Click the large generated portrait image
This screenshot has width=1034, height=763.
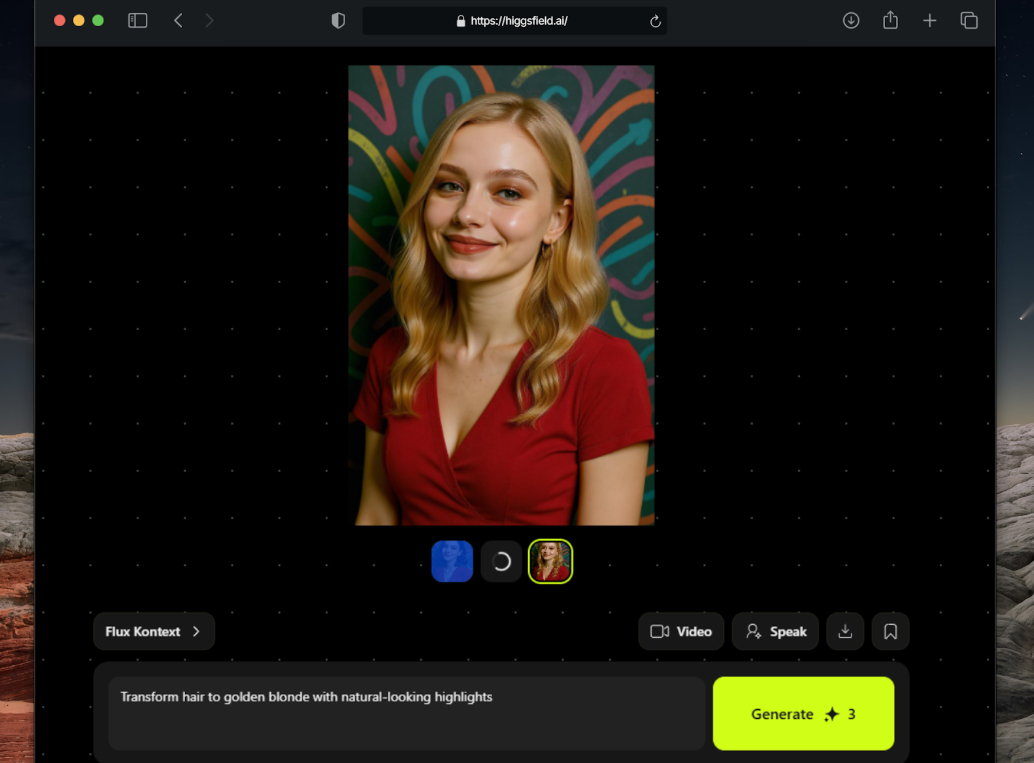click(501, 295)
